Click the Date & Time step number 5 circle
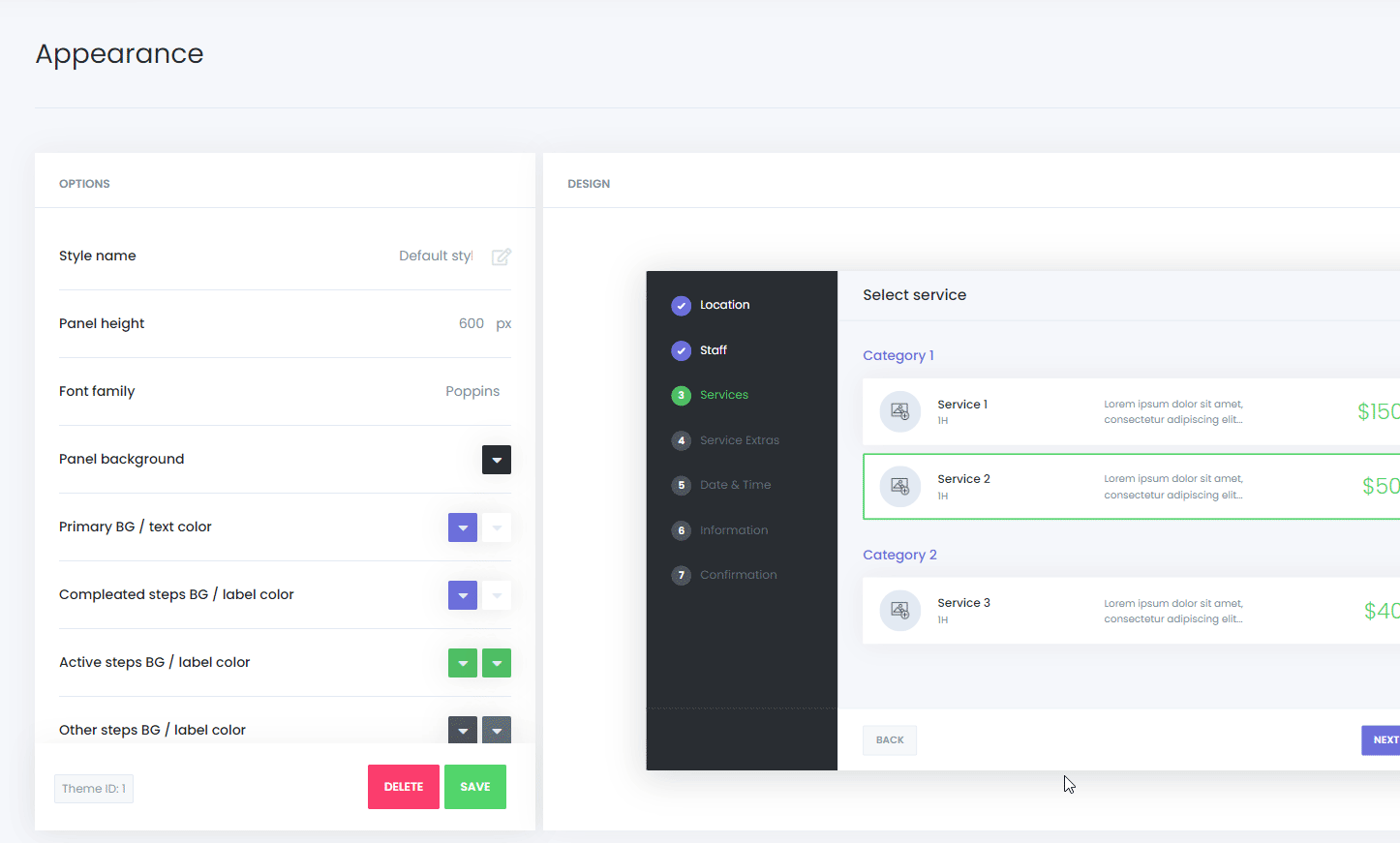 click(x=682, y=486)
